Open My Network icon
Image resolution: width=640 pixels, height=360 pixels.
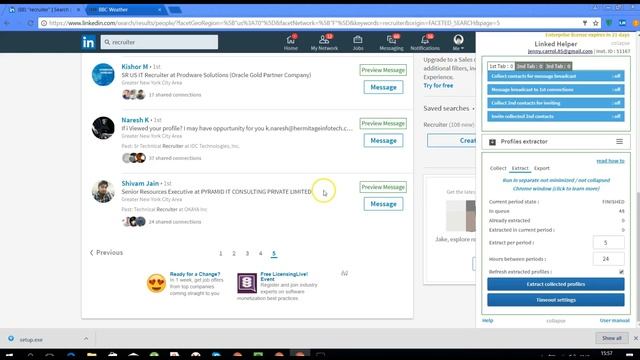coord(324,42)
